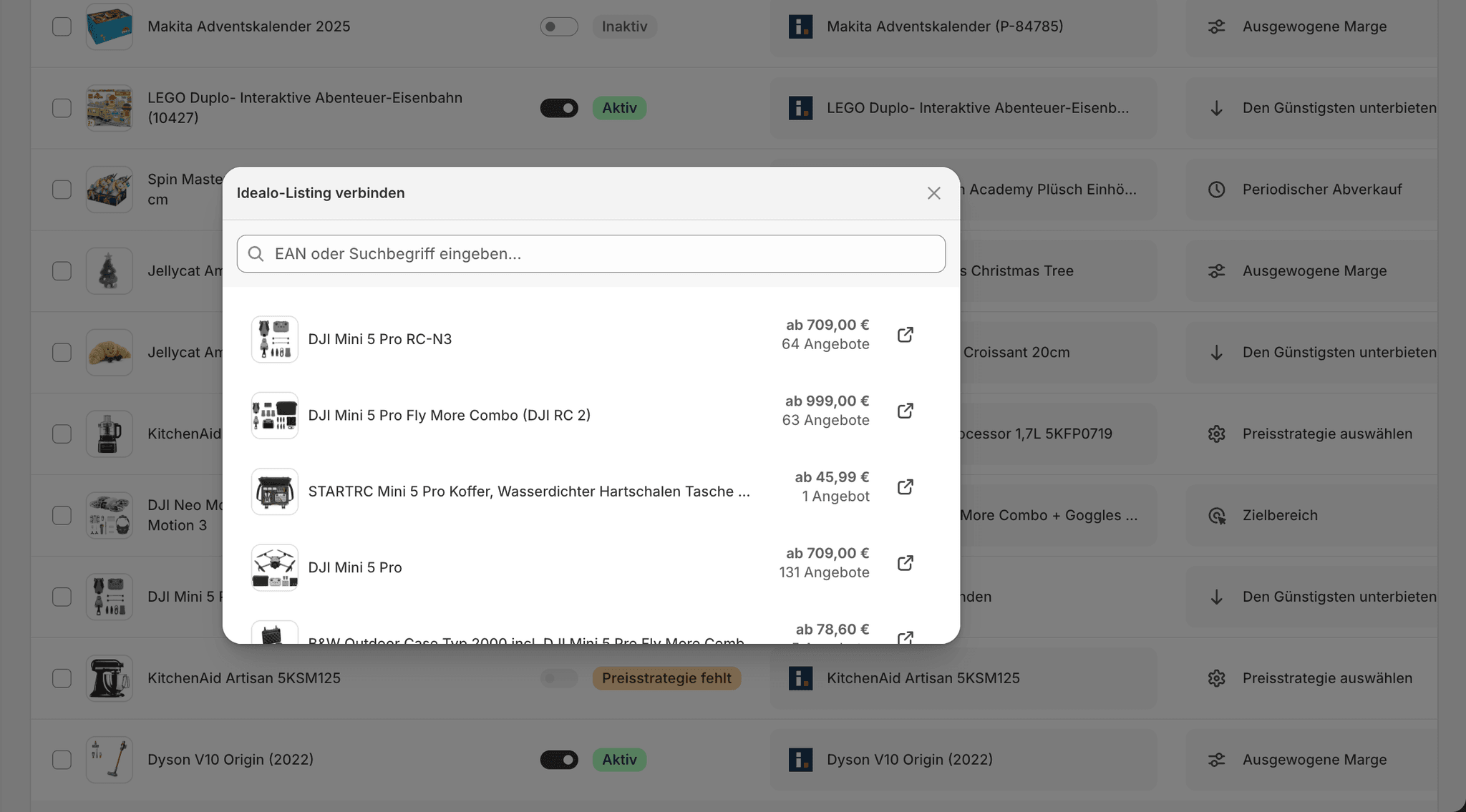
Task: Click idealo logo in Dyson V10 listing
Action: point(800,760)
